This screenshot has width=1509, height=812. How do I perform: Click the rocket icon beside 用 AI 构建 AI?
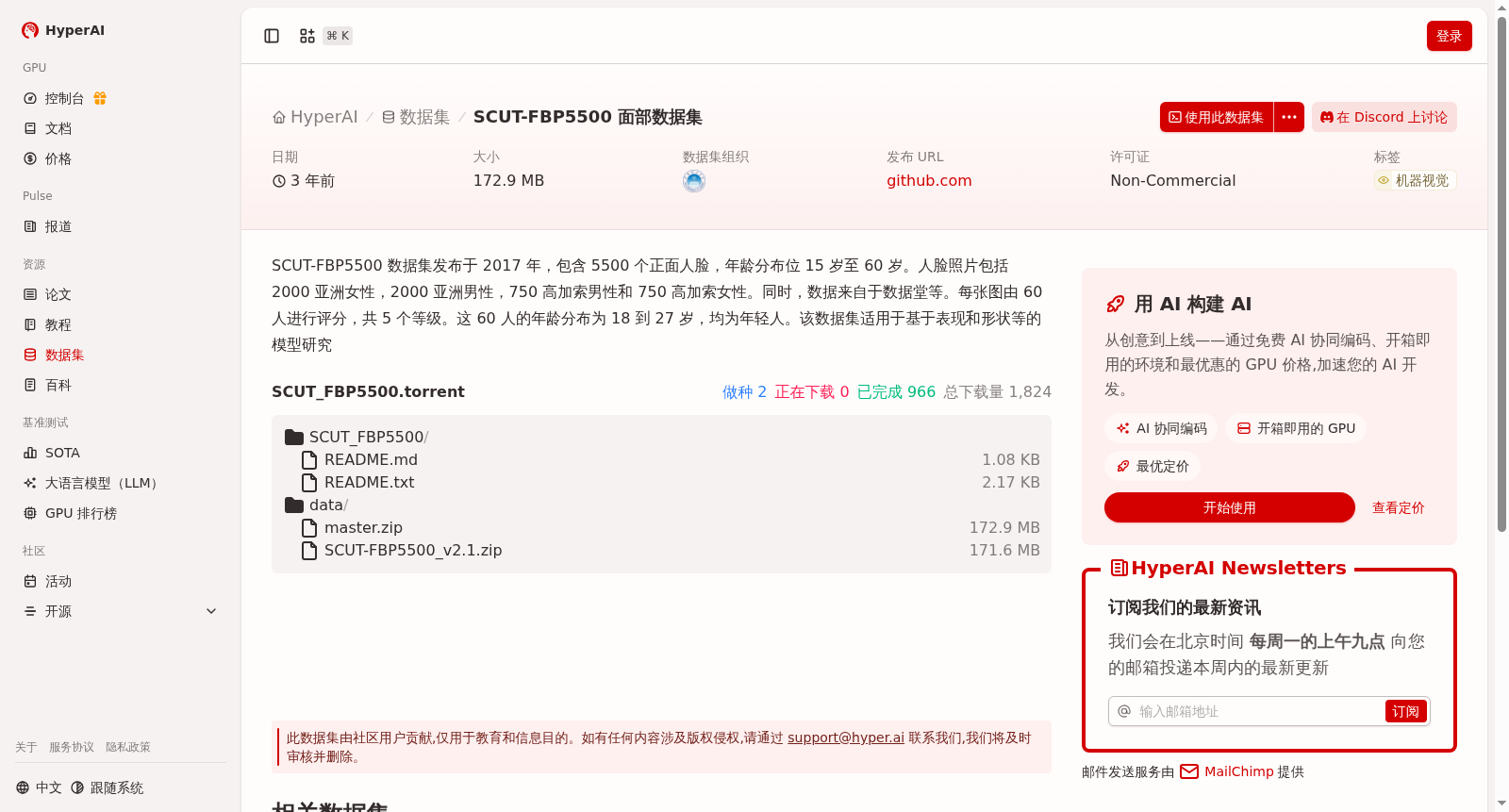click(x=1116, y=304)
